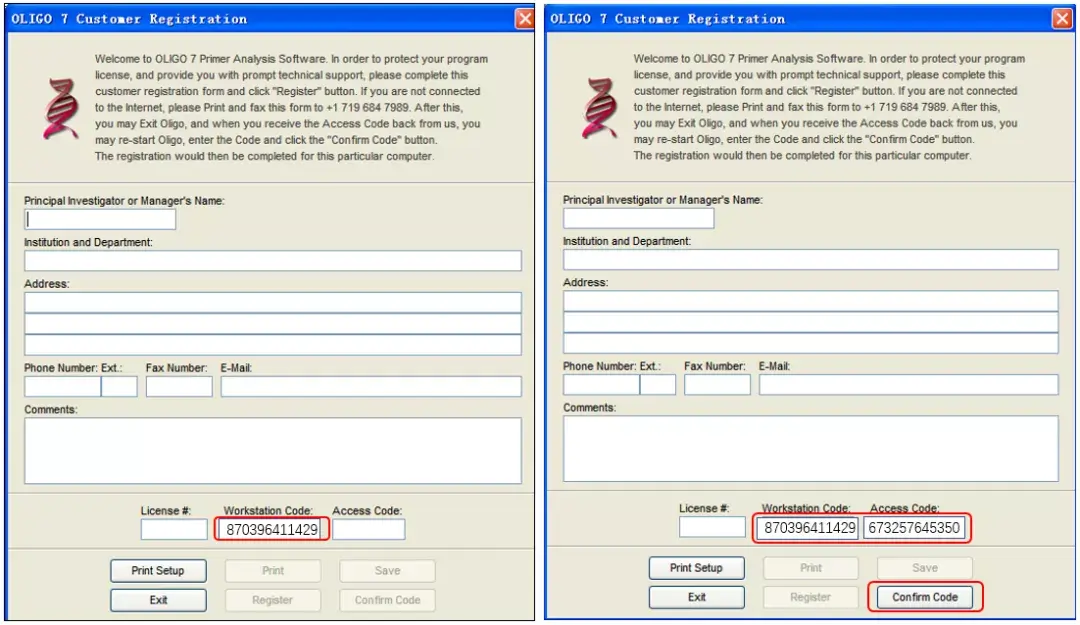The image size is (1080, 625).
Task: Click Exit button in right window
Action: pyautogui.click(x=696, y=597)
